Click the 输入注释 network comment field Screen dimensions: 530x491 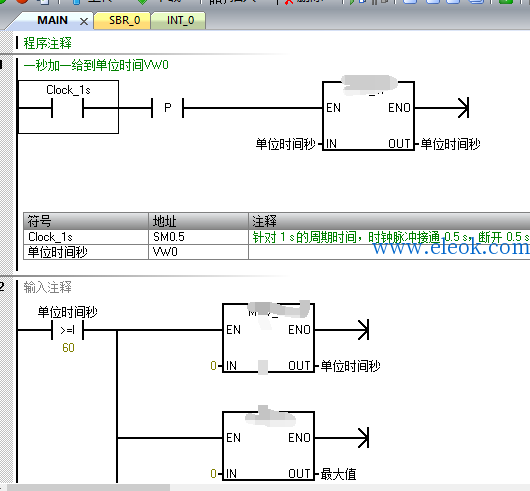pyautogui.click(x=47, y=288)
